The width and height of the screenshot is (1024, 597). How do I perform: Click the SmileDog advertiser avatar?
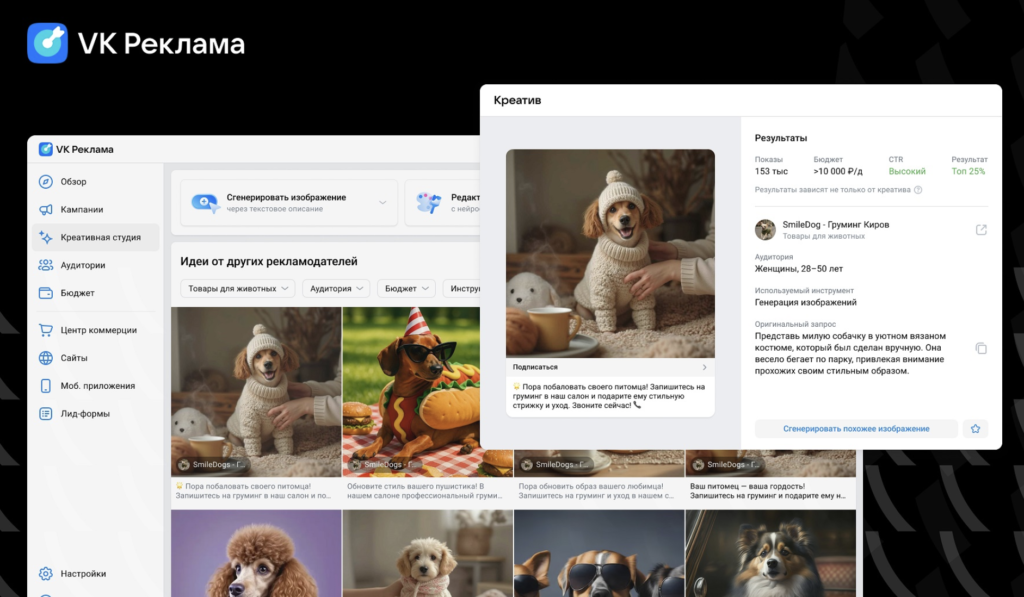[x=765, y=230]
